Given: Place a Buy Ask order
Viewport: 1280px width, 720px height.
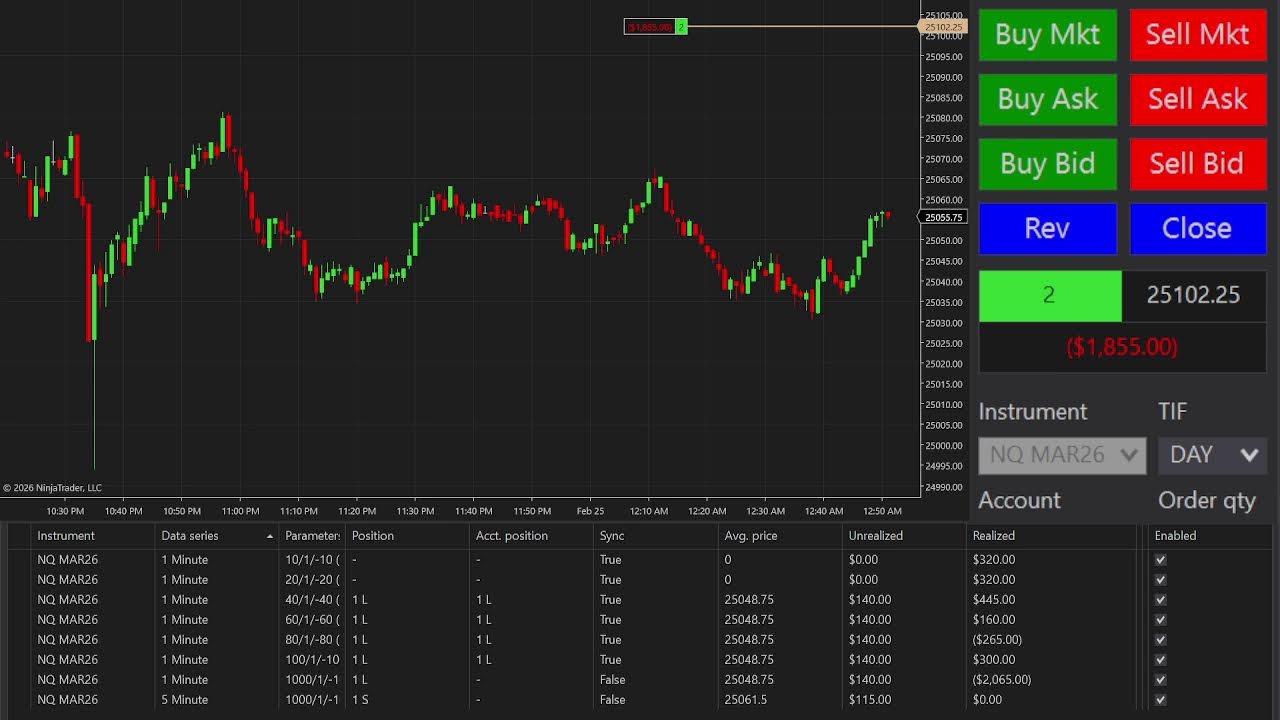Looking at the screenshot, I should click(x=1047, y=99).
